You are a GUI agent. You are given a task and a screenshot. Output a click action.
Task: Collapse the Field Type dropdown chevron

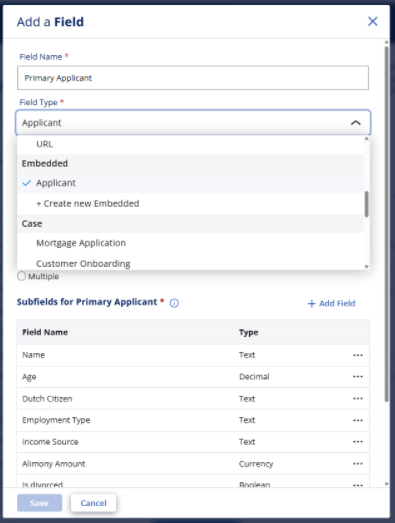tap(356, 123)
